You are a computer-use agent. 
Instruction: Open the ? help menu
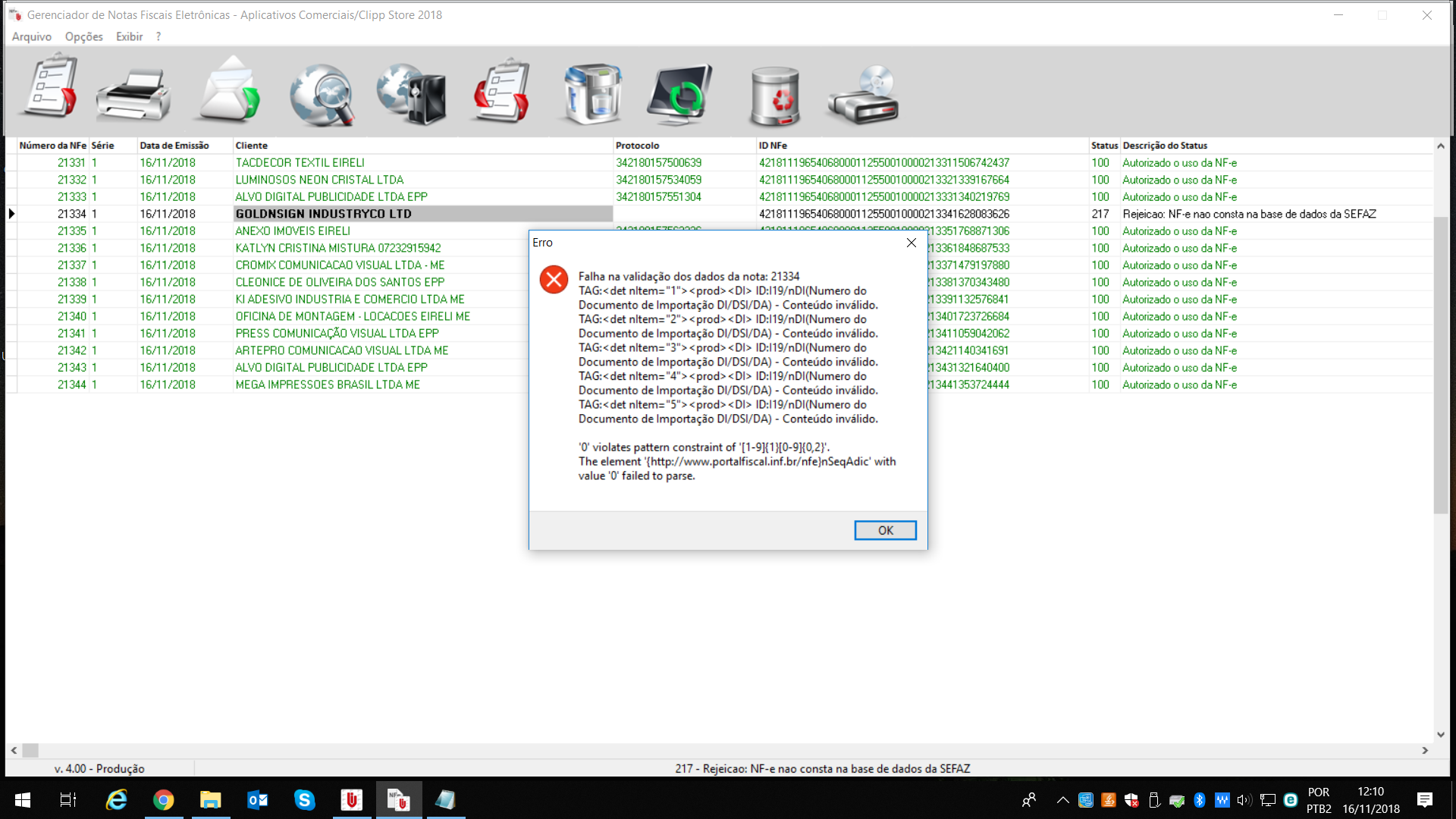(x=158, y=36)
